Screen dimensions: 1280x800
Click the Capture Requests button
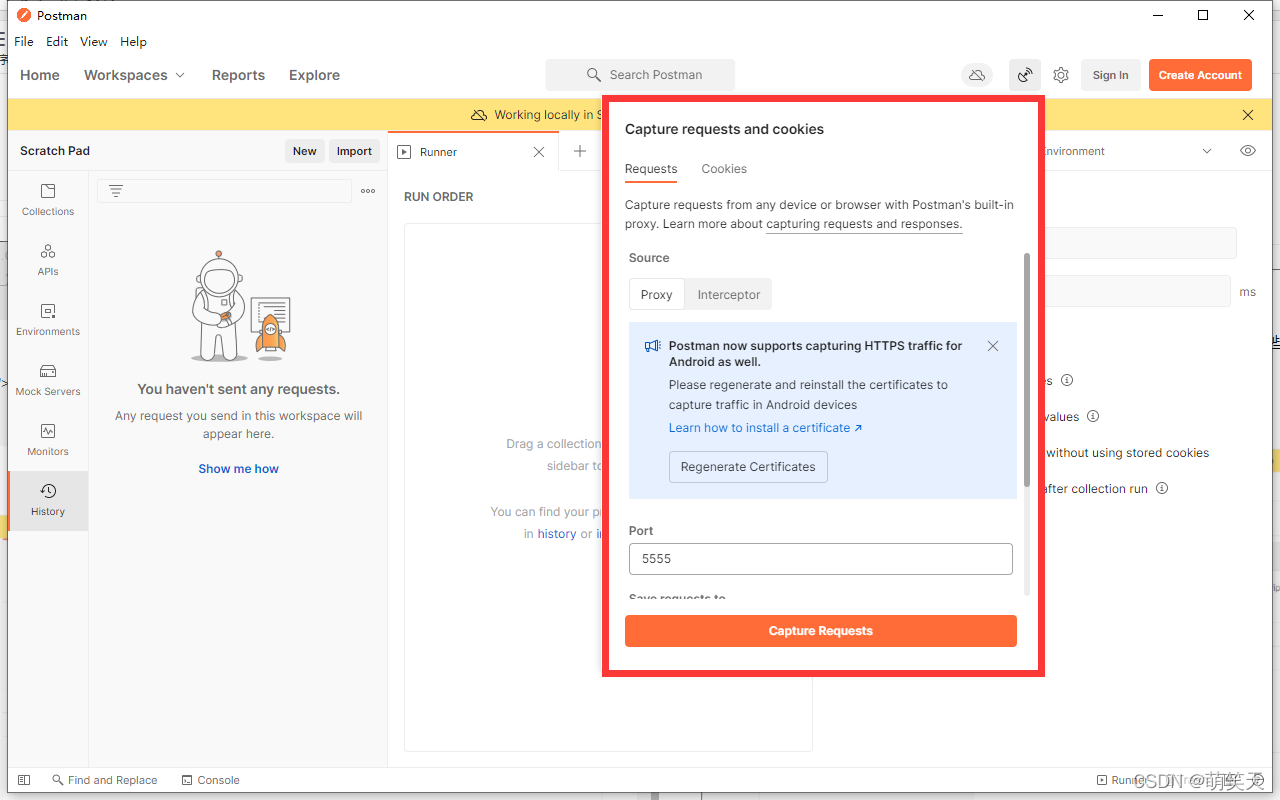tap(821, 631)
